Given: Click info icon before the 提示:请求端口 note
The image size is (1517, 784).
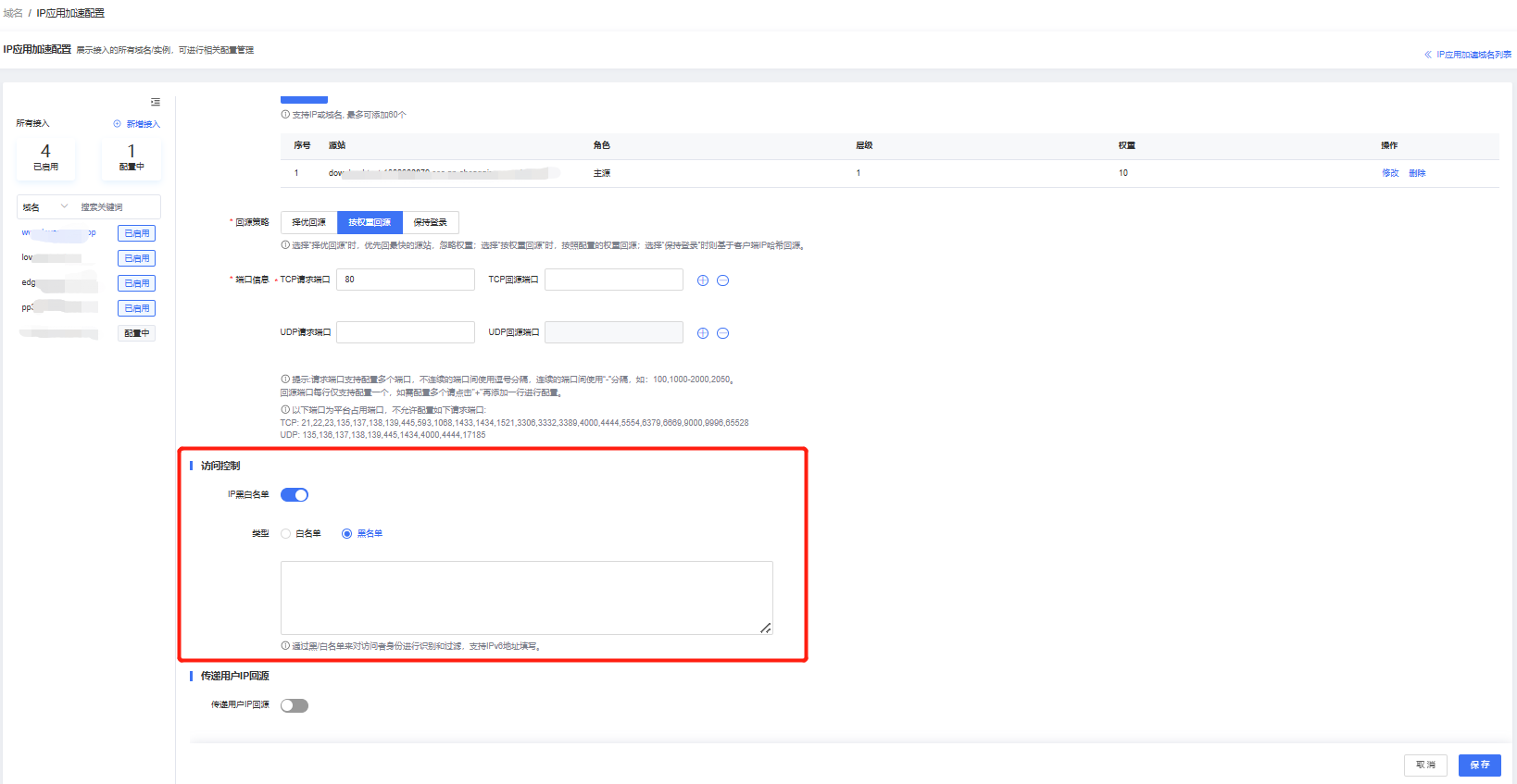Looking at the screenshot, I should point(285,380).
